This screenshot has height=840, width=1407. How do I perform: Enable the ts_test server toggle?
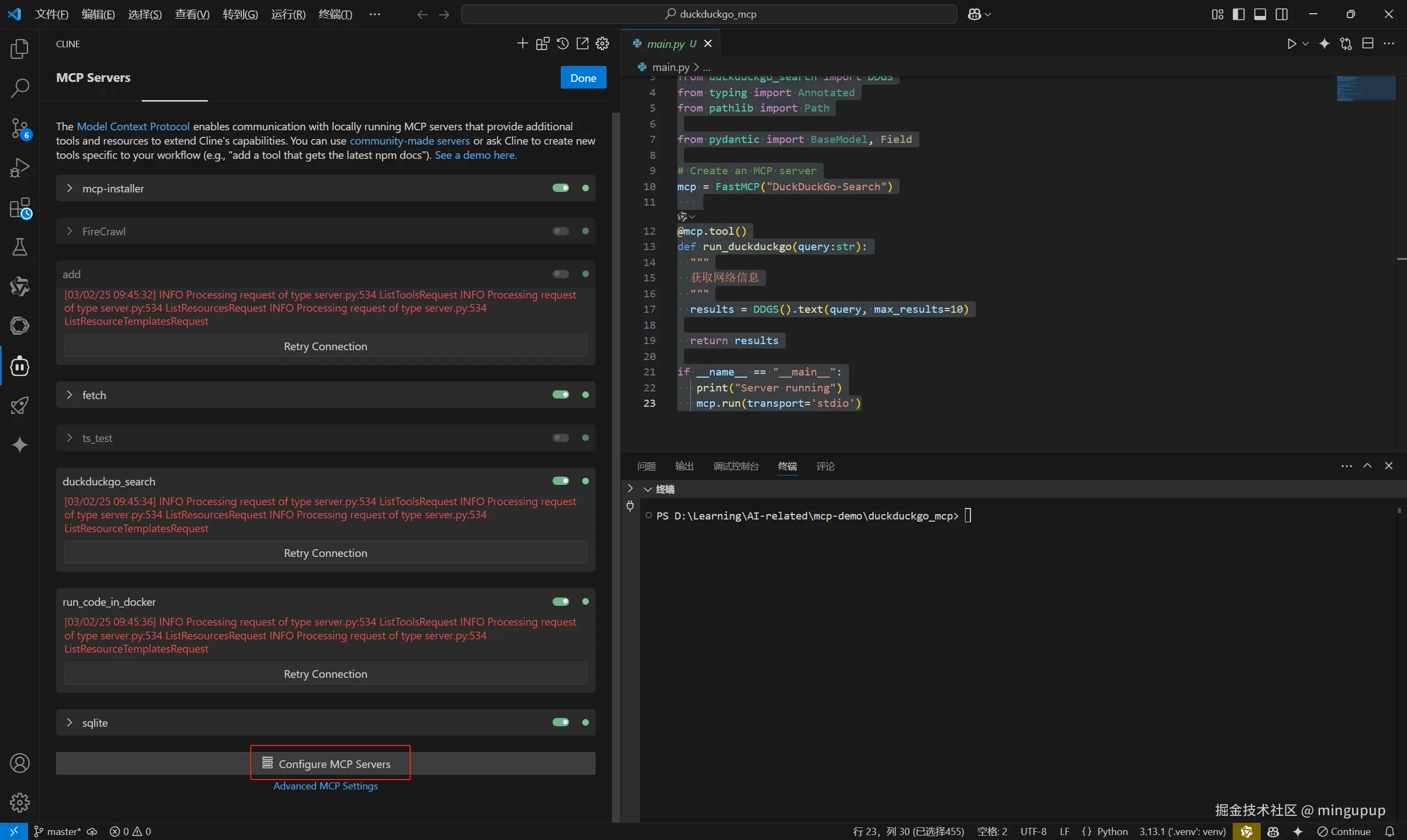(561, 438)
